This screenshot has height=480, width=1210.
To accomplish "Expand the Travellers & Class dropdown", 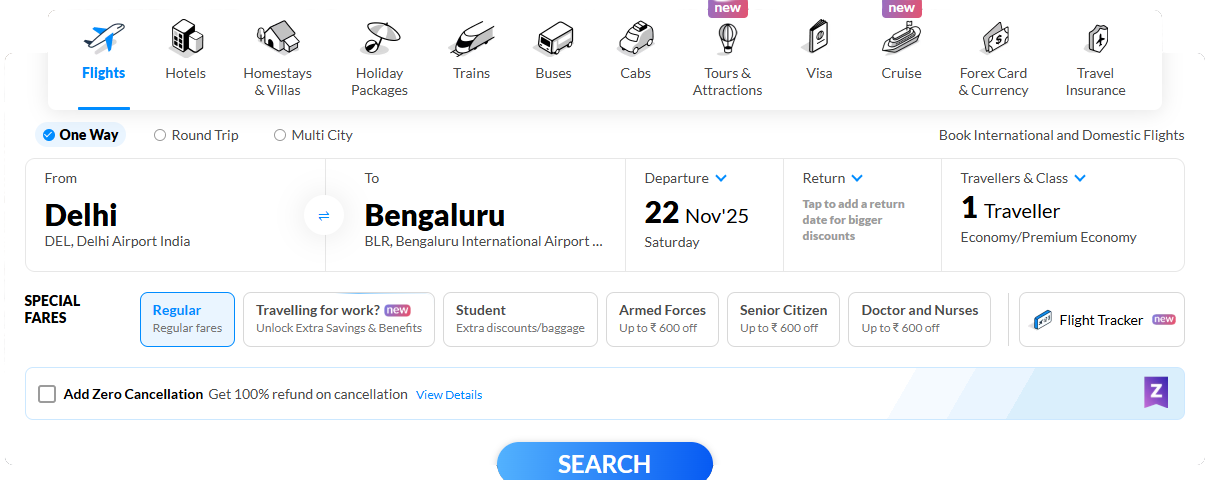I will pyautogui.click(x=1080, y=179).
